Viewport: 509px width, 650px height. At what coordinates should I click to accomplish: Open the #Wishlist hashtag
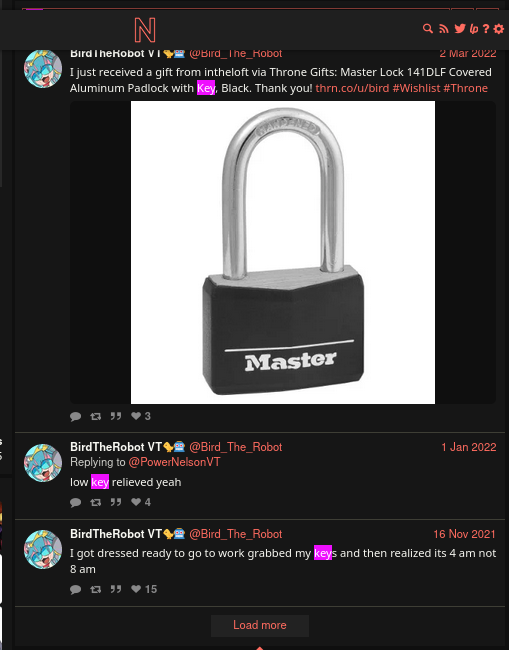(x=416, y=88)
